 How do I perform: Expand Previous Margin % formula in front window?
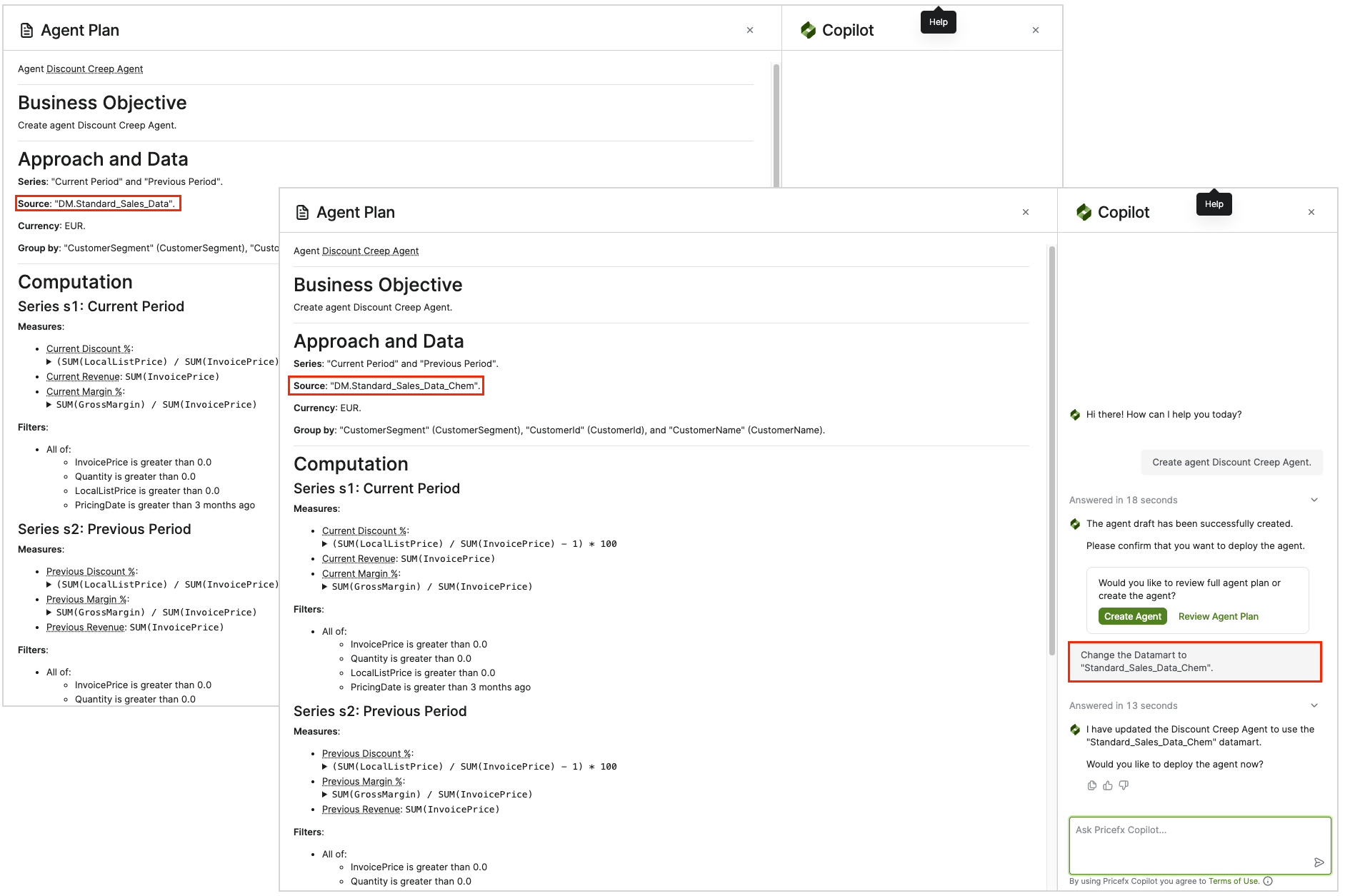click(325, 795)
